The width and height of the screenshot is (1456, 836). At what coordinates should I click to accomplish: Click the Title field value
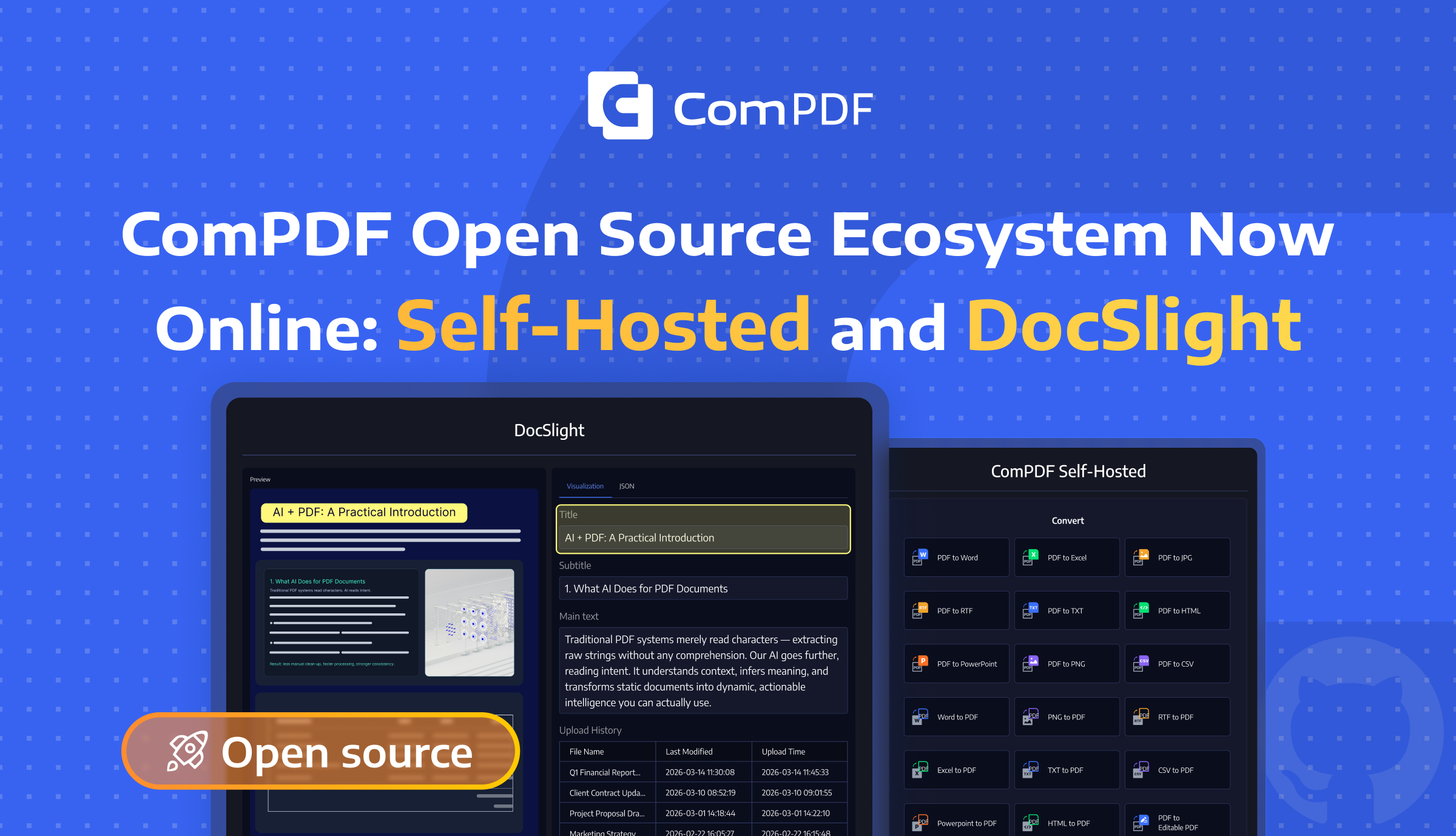pyautogui.click(x=703, y=538)
